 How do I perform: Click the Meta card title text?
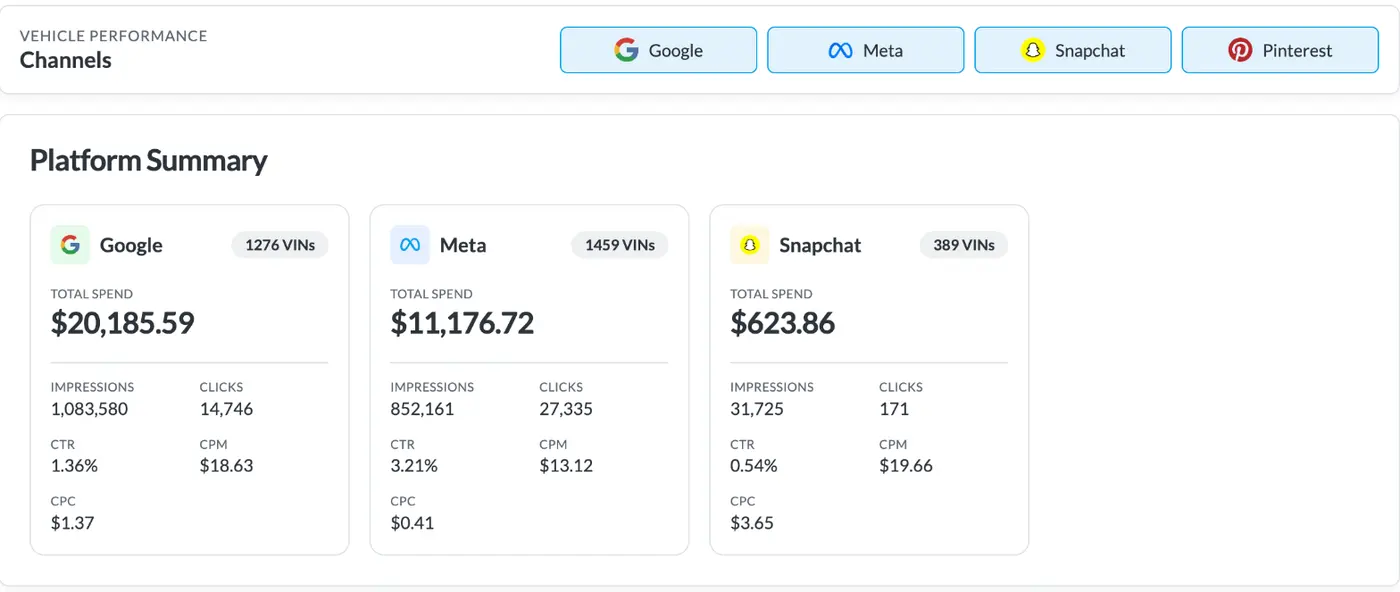463,245
